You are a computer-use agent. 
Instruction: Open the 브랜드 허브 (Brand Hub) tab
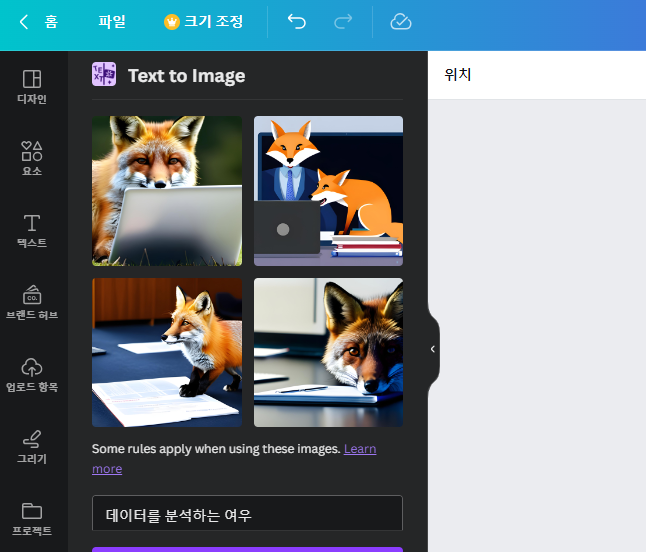32,303
